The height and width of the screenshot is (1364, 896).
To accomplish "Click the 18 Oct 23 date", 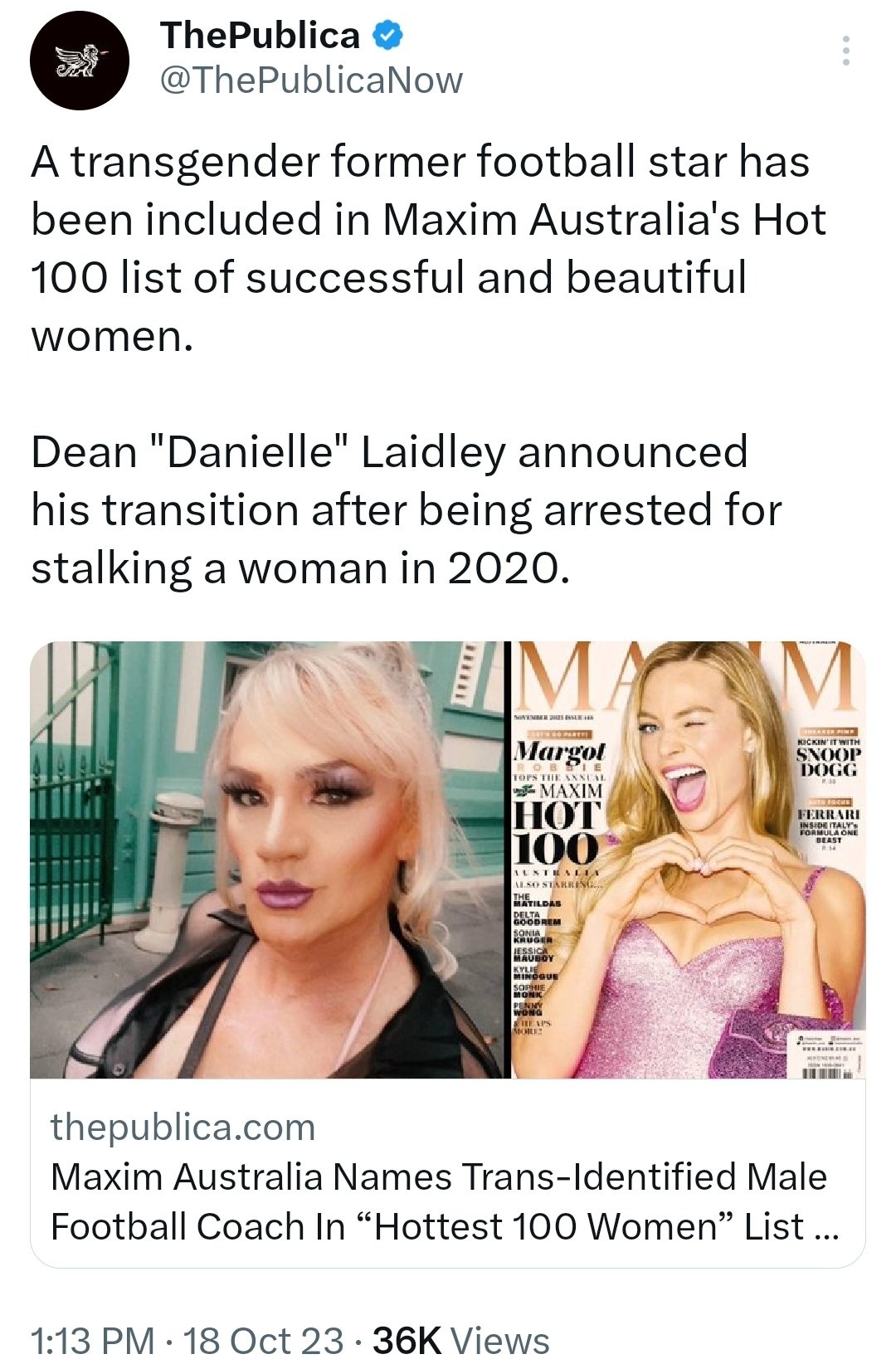I will click(x=263, y=1340).
